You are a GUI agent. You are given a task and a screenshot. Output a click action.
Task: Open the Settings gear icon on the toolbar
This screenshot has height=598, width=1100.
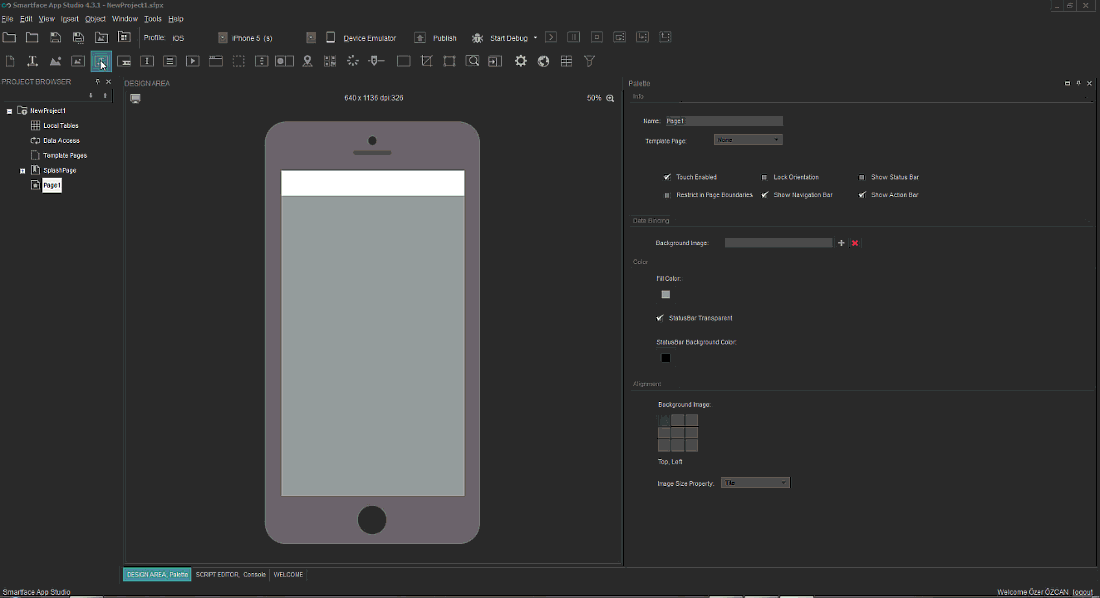point(520,61)
